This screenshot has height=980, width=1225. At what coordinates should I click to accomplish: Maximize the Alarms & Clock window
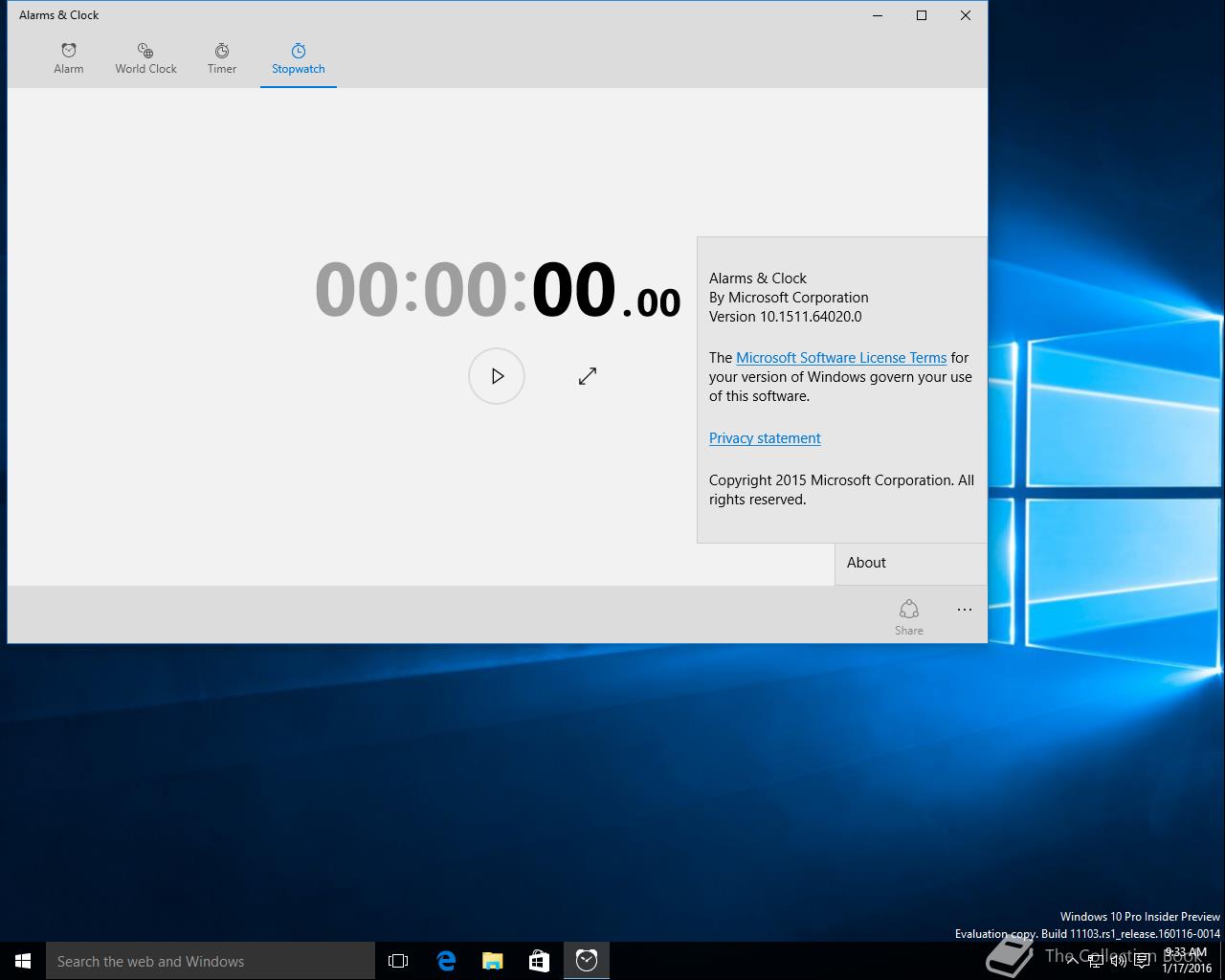(x=922, y=15)
